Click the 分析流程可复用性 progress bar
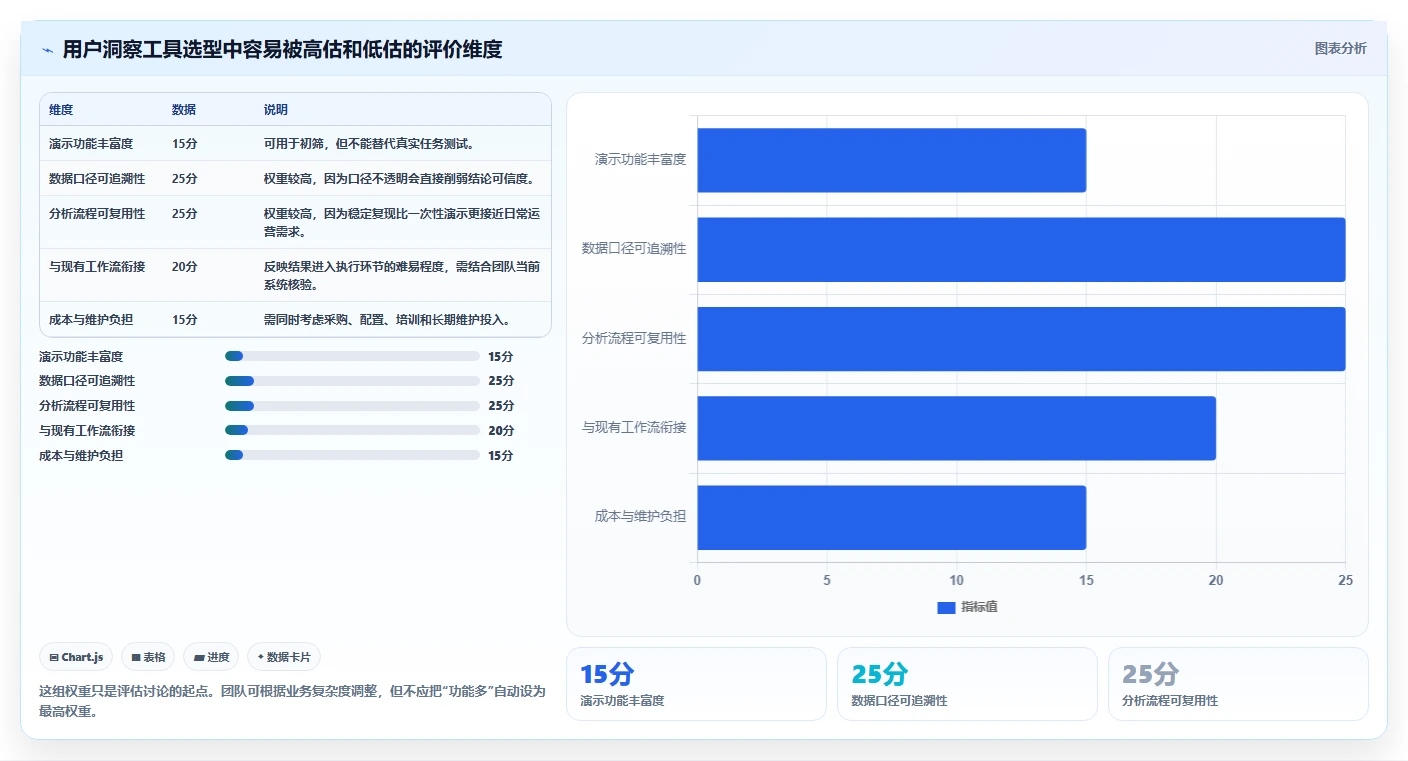The image size is (1408, 761). 353,406
